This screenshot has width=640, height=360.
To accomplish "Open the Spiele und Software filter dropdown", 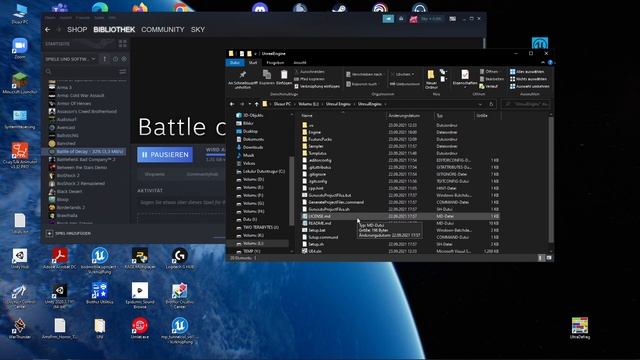I will point(70,59).
